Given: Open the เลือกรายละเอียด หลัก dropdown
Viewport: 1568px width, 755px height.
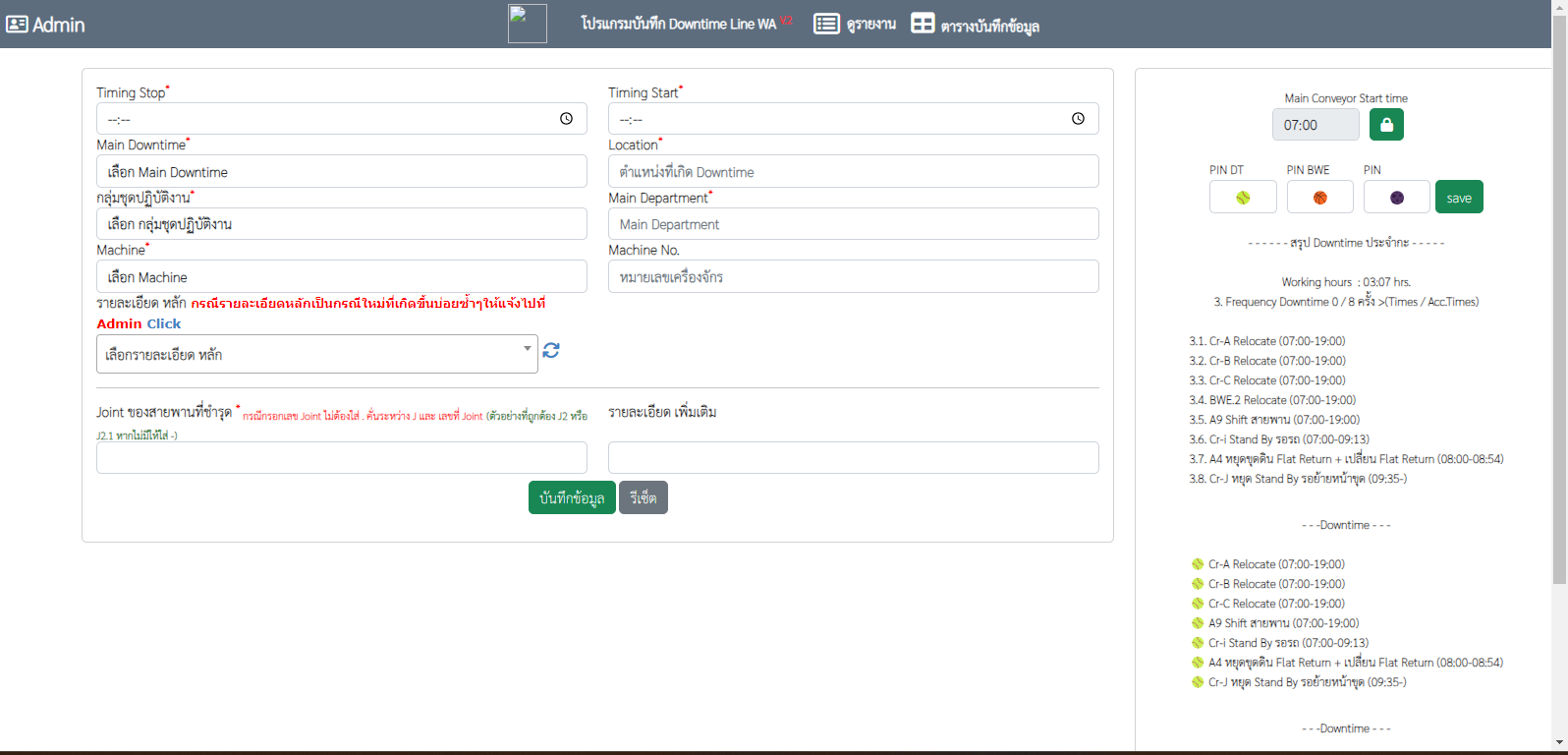Looking at the screenshot, I should [316, 354].
